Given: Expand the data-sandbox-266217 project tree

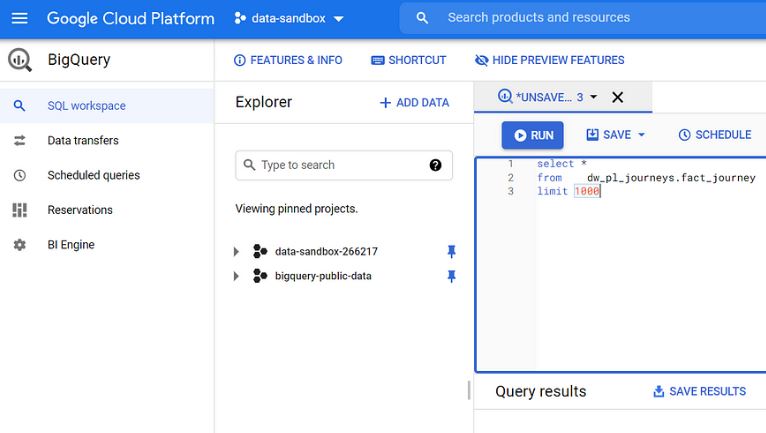Looking at the screenshot, I should click(236, 252).
